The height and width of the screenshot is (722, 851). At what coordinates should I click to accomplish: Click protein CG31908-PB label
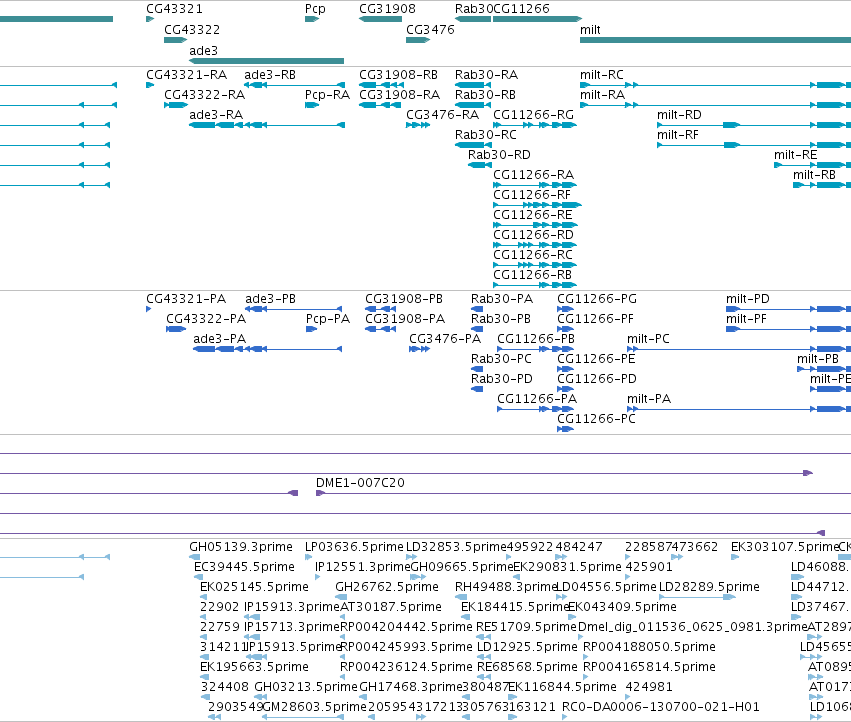point(404,299)
